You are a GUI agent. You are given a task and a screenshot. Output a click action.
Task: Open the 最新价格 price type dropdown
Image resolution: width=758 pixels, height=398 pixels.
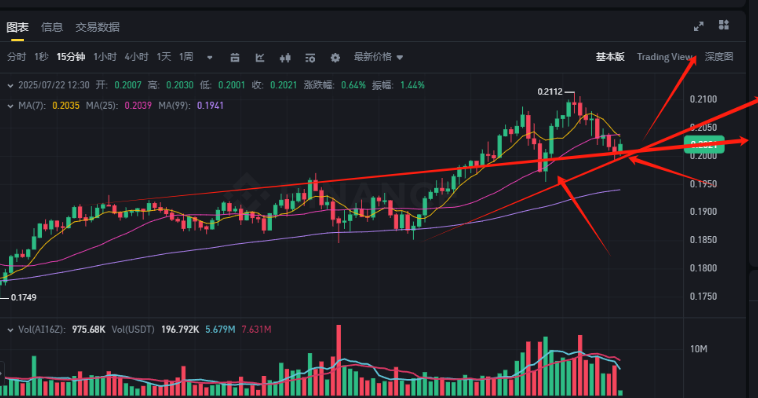[x=378, y=57]
